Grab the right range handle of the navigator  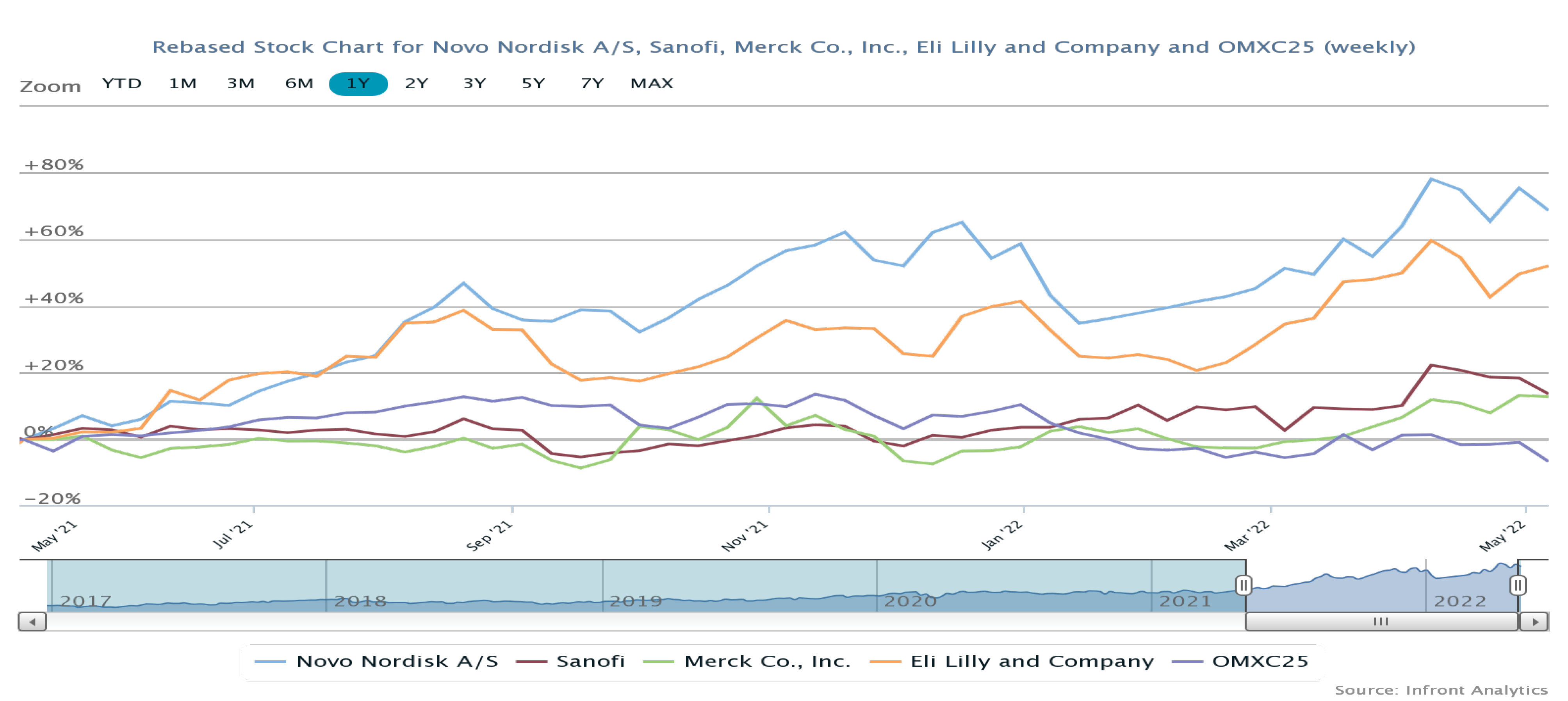(x=1518, y=585)
